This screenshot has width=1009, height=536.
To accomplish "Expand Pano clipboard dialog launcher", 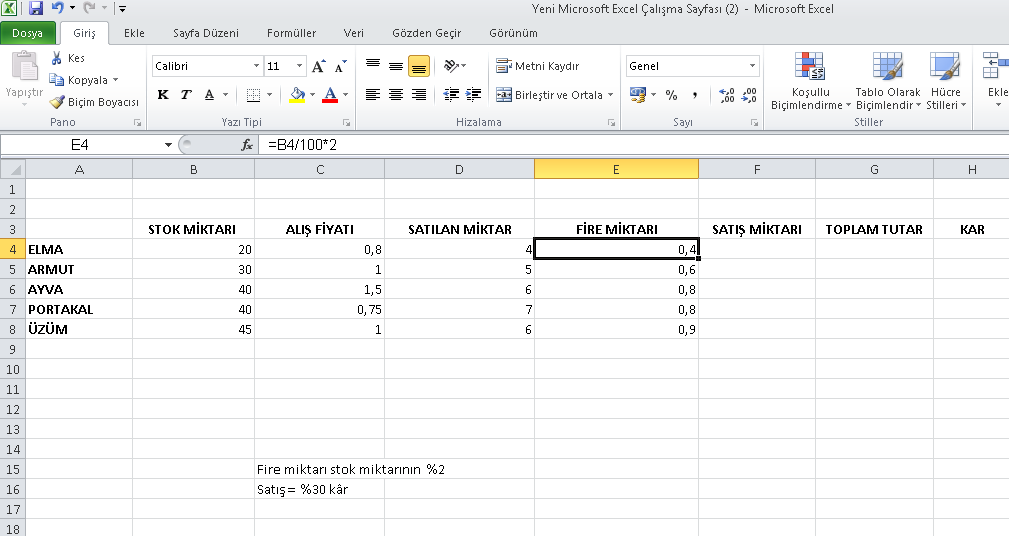I will click(x=137, y=122).
